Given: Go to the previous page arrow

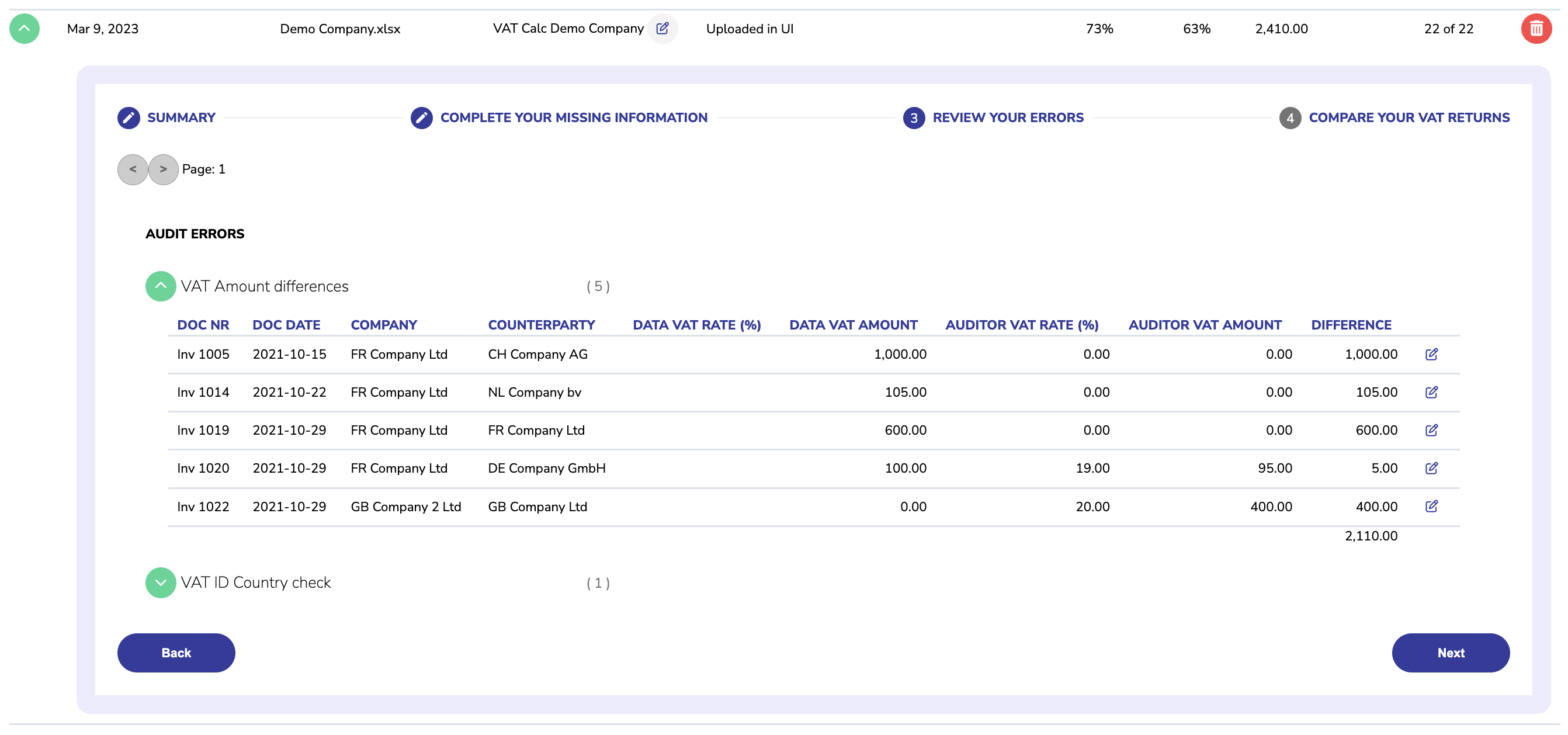Looking at the screenshot, I should coord(133,169).
